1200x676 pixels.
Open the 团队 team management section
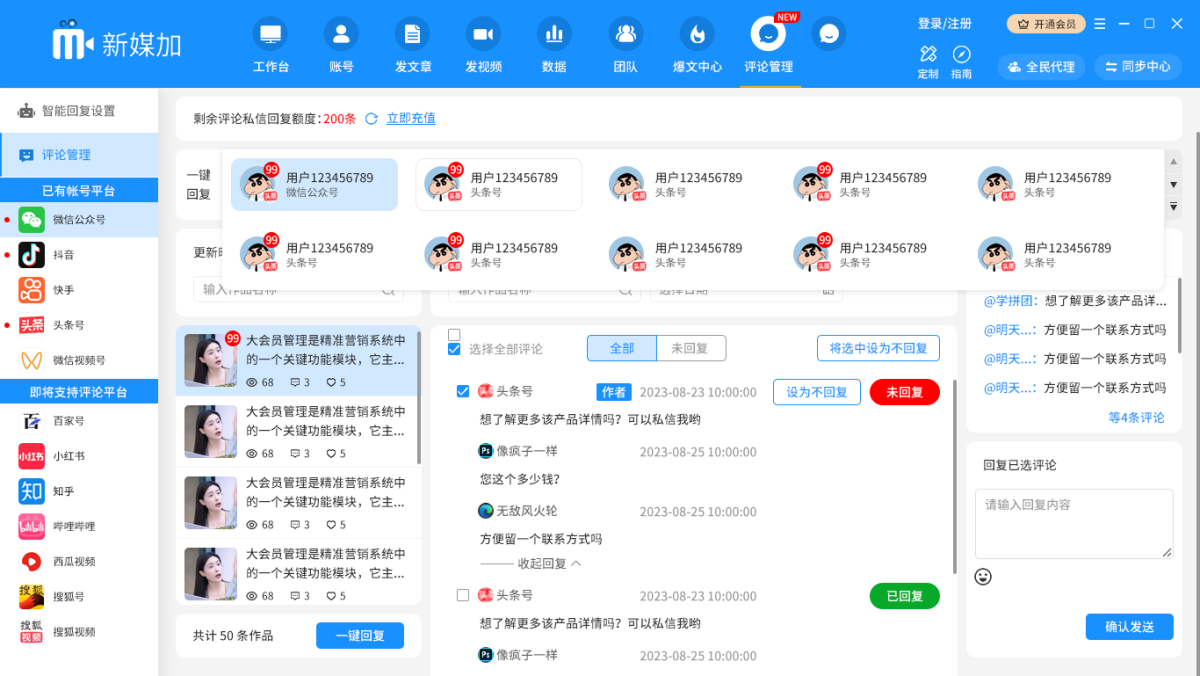[625, 44]
